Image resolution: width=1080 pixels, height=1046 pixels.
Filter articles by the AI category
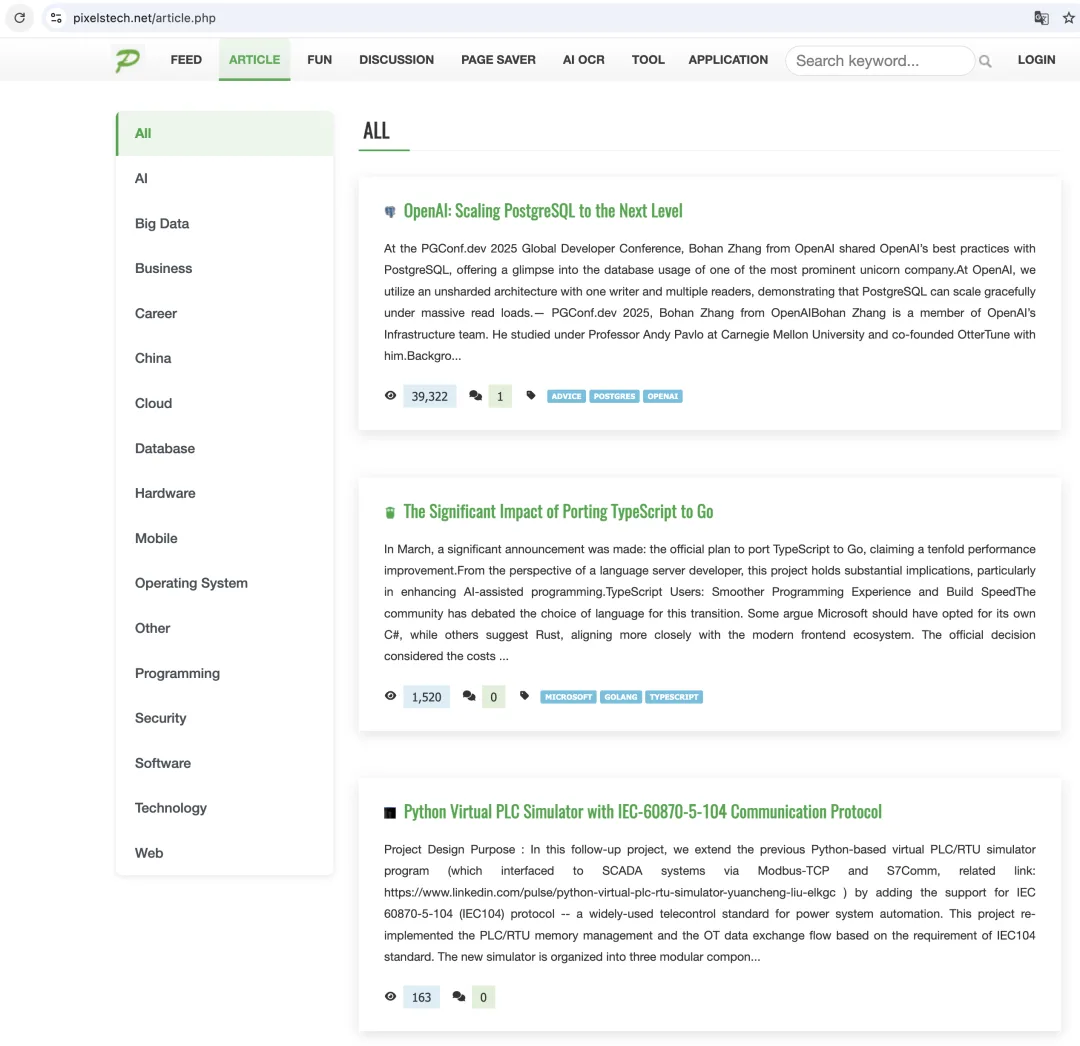[225, 178]
